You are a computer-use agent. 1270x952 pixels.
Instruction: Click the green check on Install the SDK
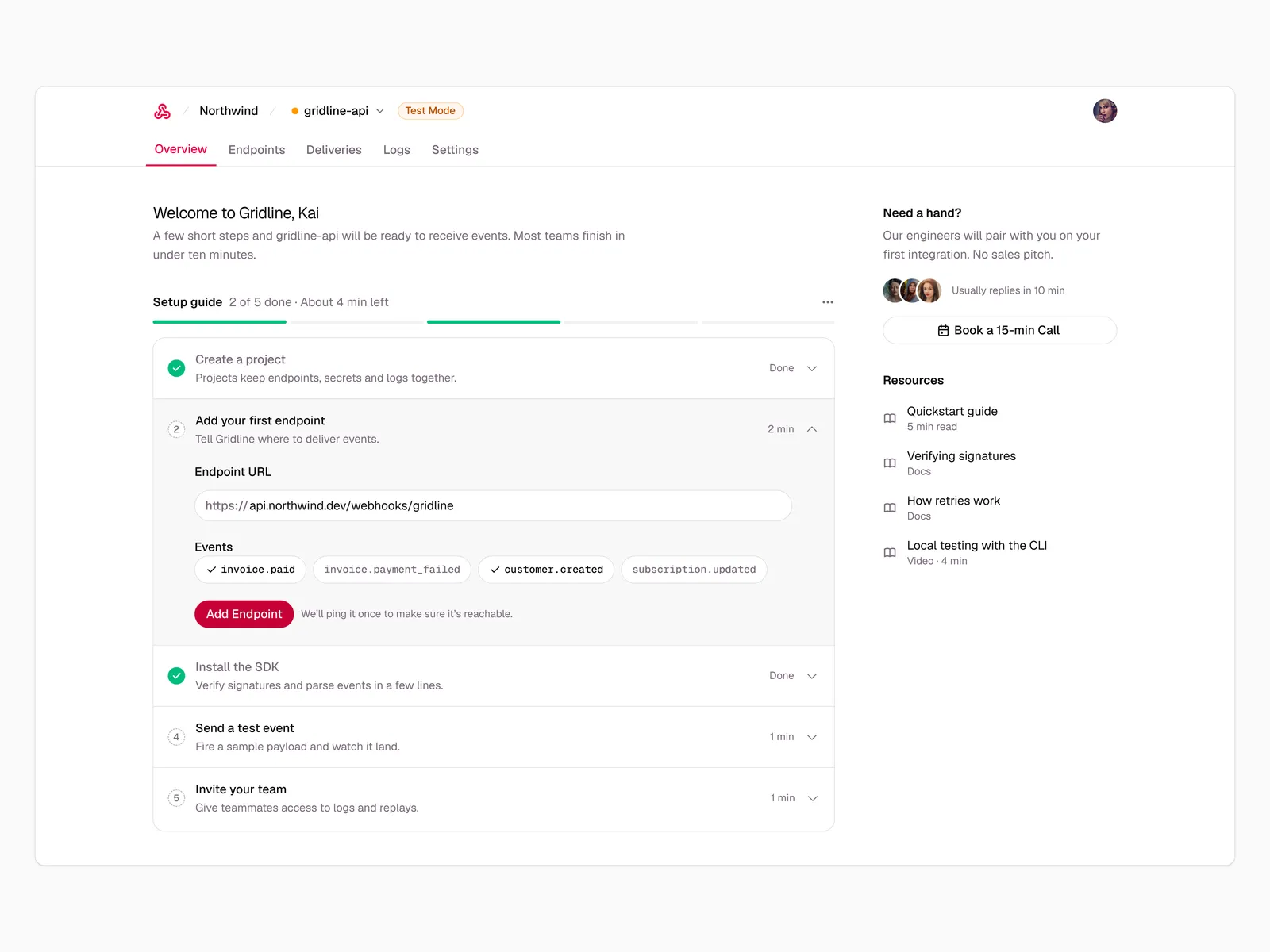[x=176, y=676]
